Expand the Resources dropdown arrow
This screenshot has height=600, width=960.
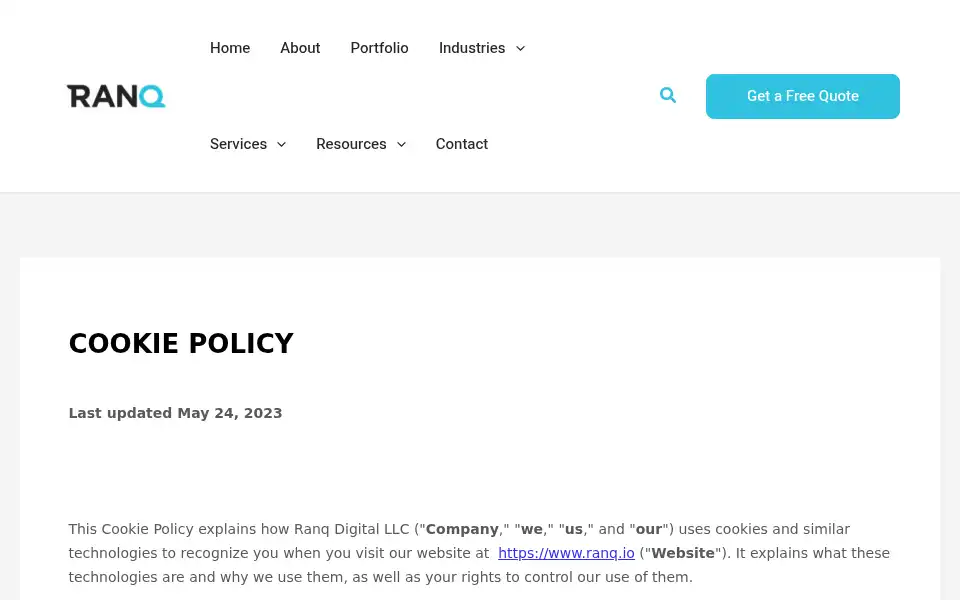point(402,144)
